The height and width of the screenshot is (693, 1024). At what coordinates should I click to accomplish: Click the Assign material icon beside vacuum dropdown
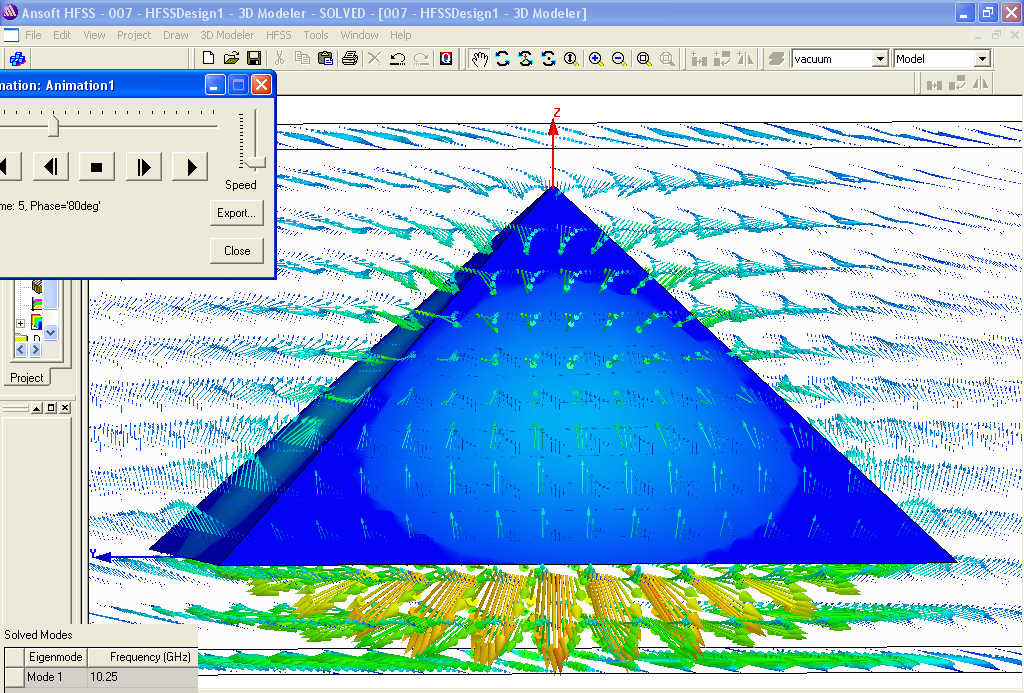pos(775,59)
